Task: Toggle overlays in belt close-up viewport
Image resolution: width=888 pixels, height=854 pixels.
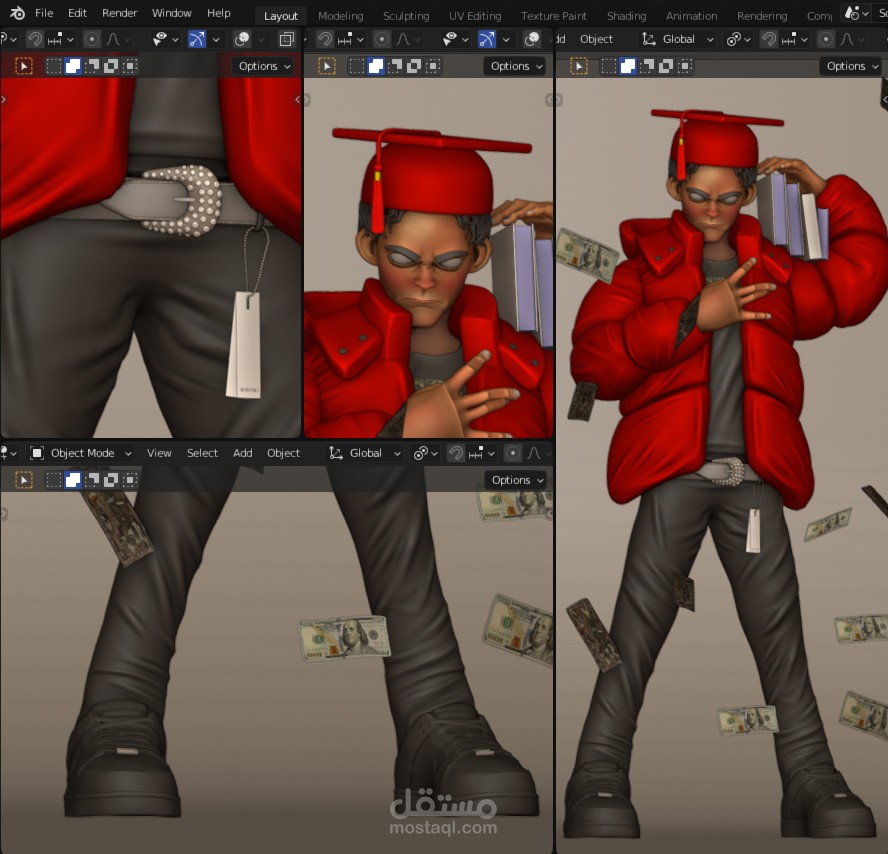Action: [x=242, y=39]
